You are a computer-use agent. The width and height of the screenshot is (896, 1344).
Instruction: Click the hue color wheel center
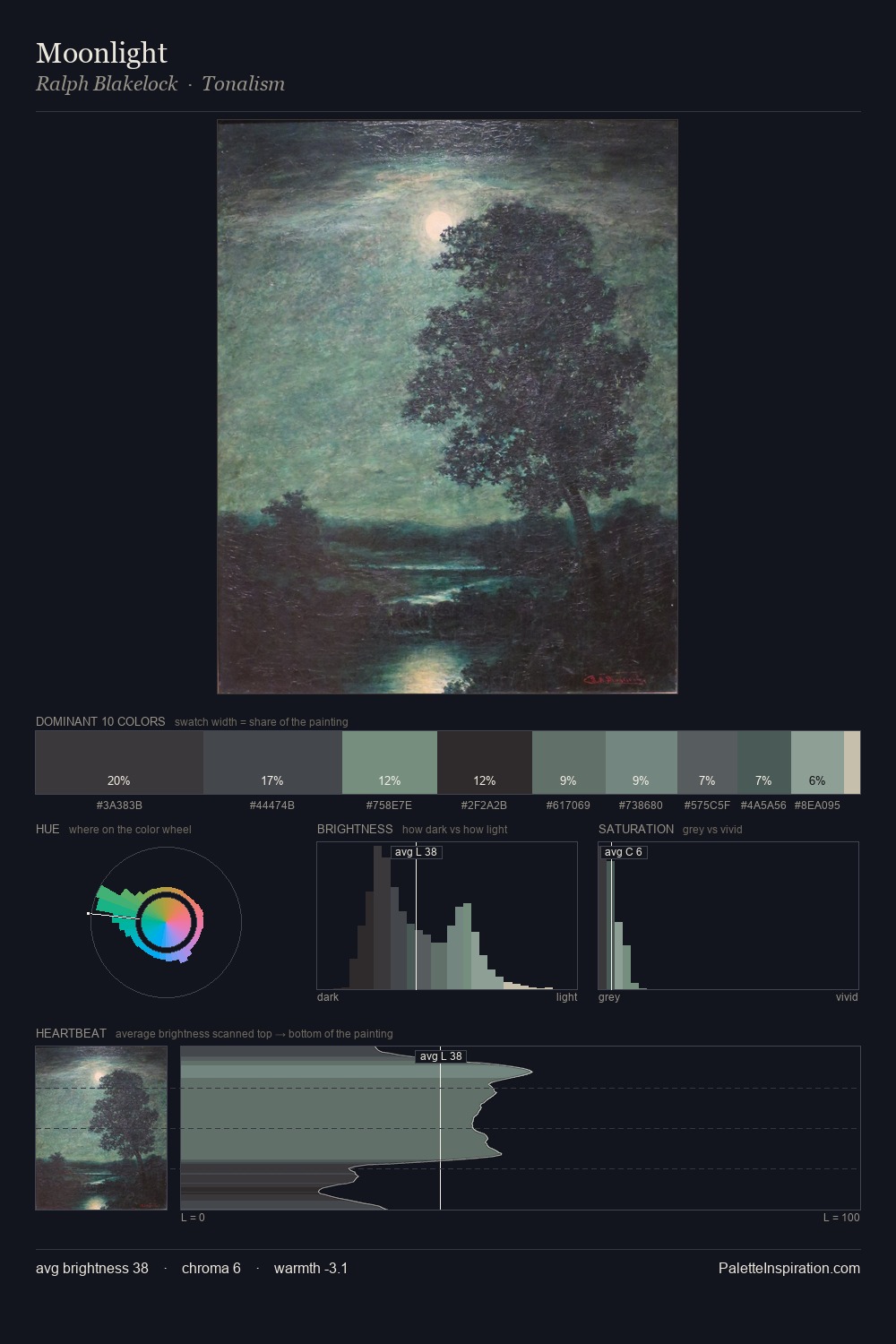click(166, 922)
